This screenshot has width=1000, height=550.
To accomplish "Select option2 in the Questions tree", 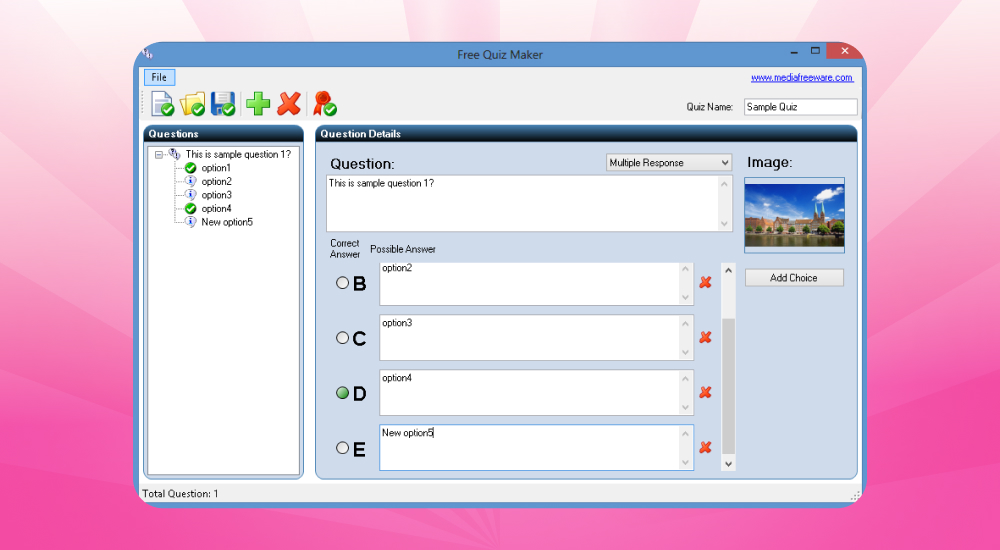I will coord(216,181).
